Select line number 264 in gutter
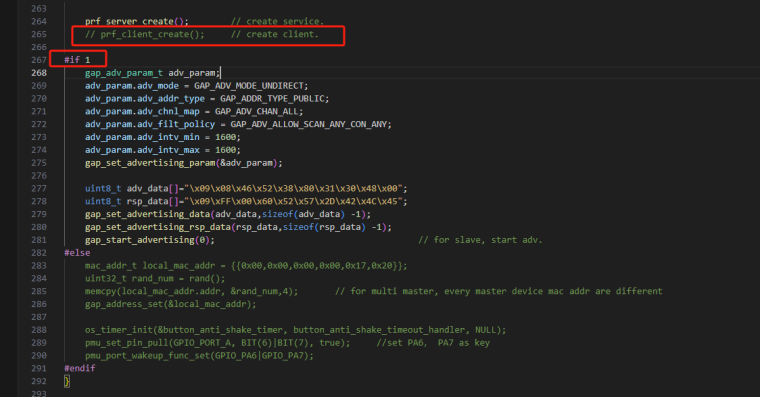Viewport: 760px width, 397px height. [x=39, y=21]
